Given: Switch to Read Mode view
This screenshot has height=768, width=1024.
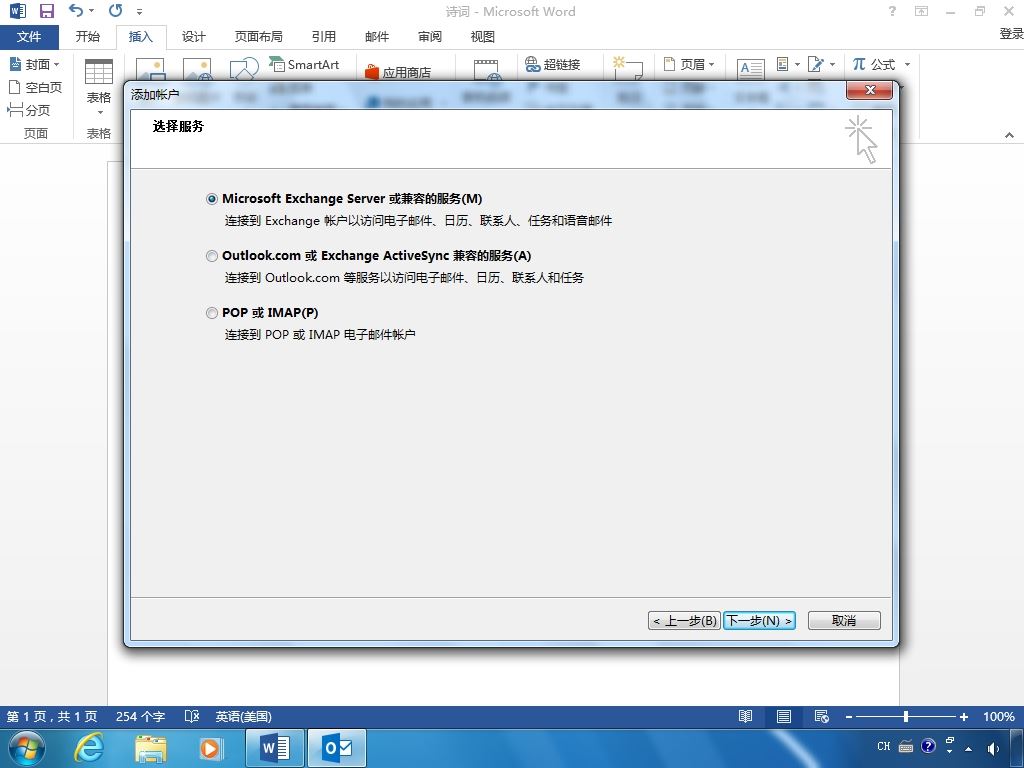Looking at the screenshot, I should (x=745, y=716).
